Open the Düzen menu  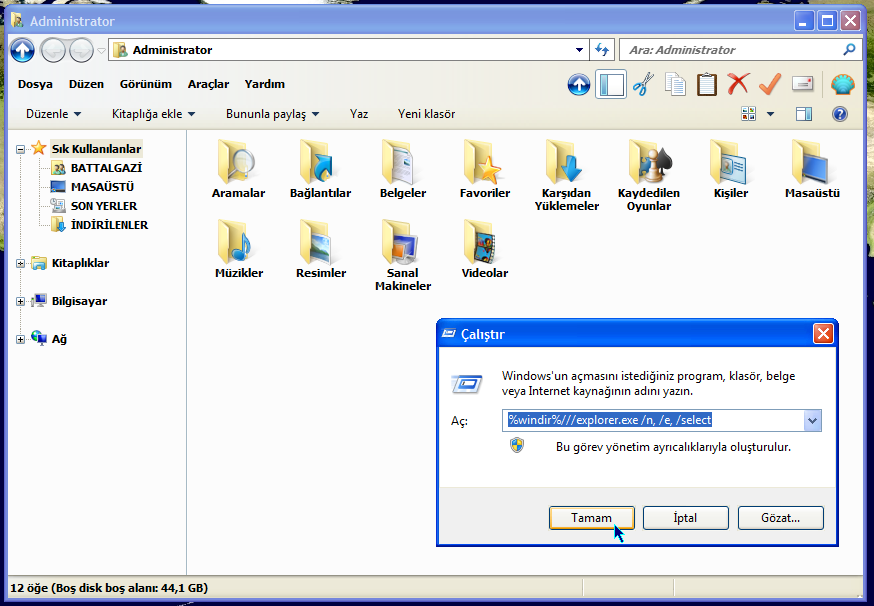pyautogui.click(x=86, y=84)
